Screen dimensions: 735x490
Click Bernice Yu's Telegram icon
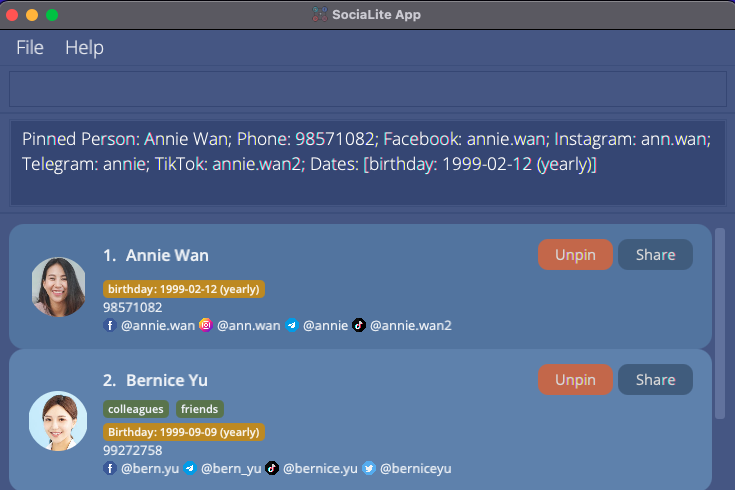click(x=190, y=468)
